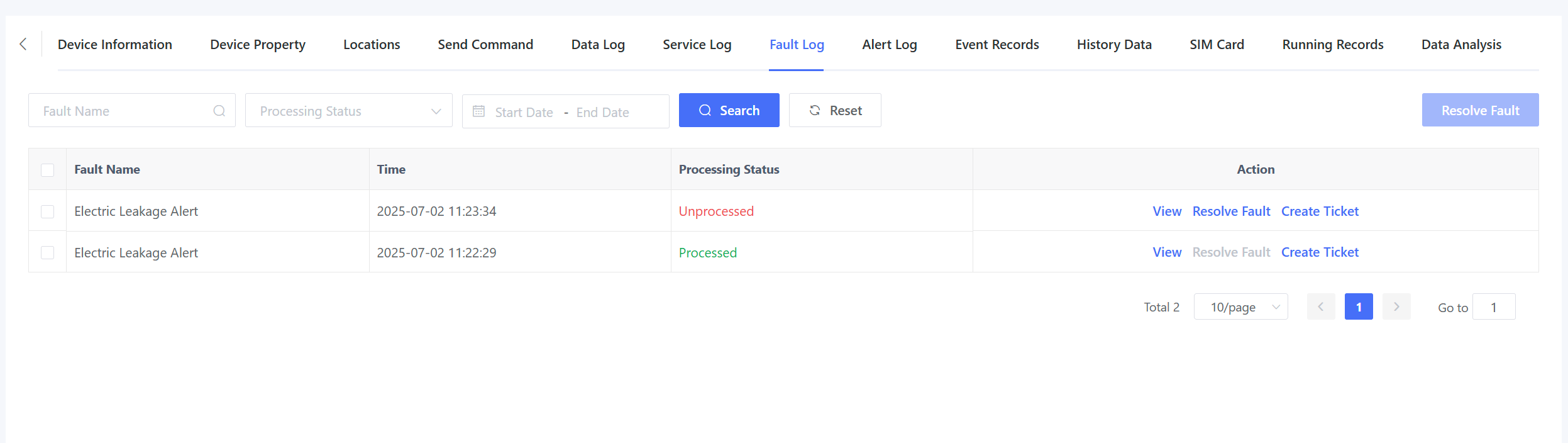Open the Device Information tab
Screen dimensions: 1568x443
115,45
